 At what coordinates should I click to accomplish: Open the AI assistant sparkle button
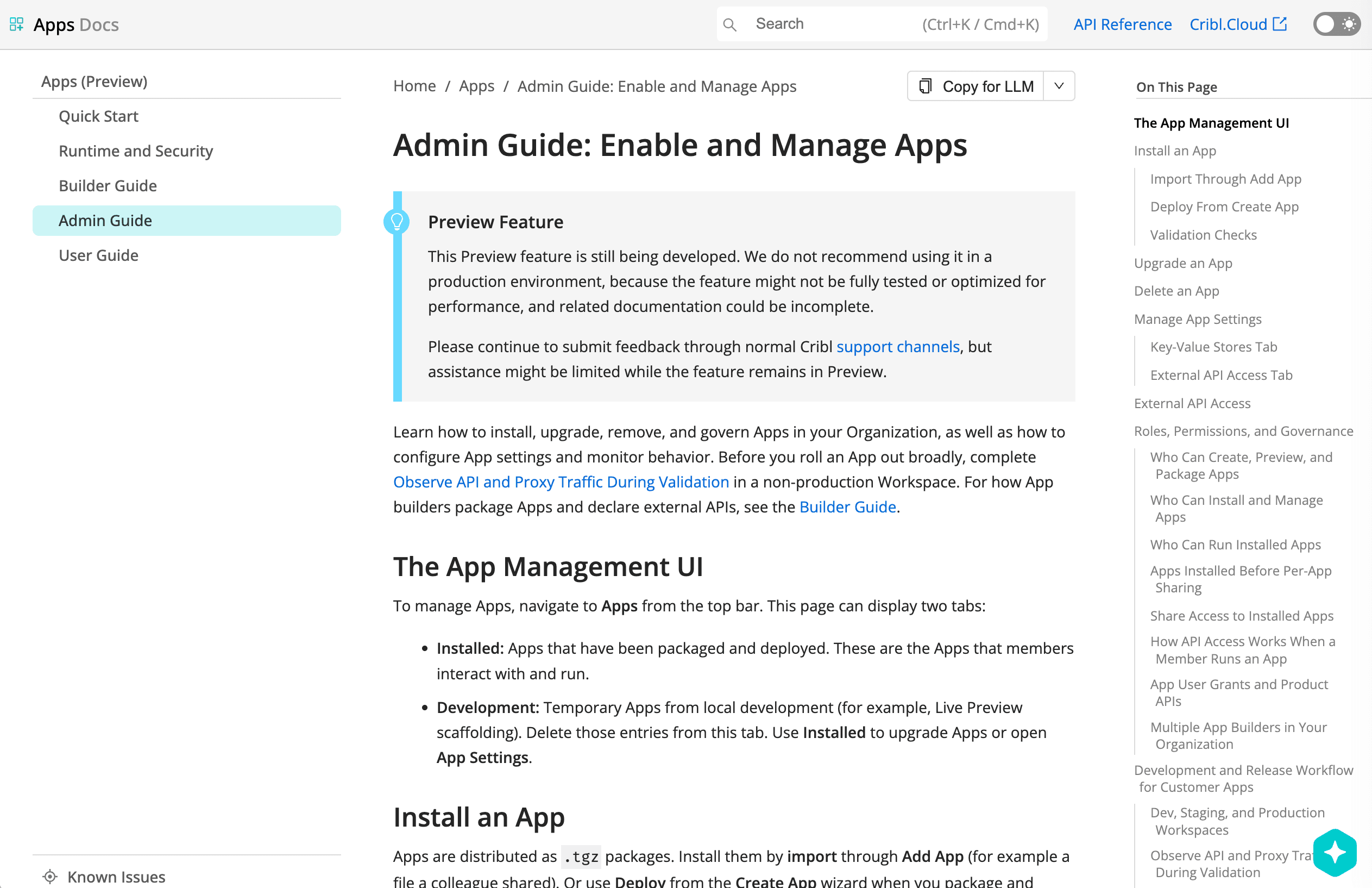click(1335, 852)
